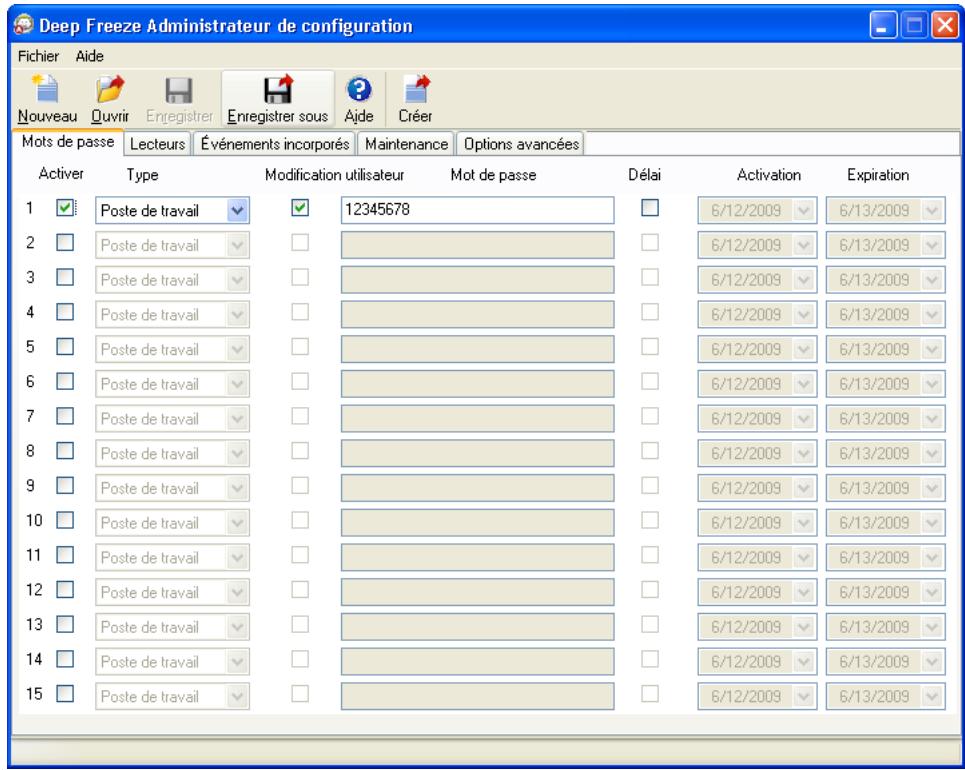Click the Modification utilisateur checkbox in row 3
The height and width of the screenshot is (770, 965).
pos(300,277)
